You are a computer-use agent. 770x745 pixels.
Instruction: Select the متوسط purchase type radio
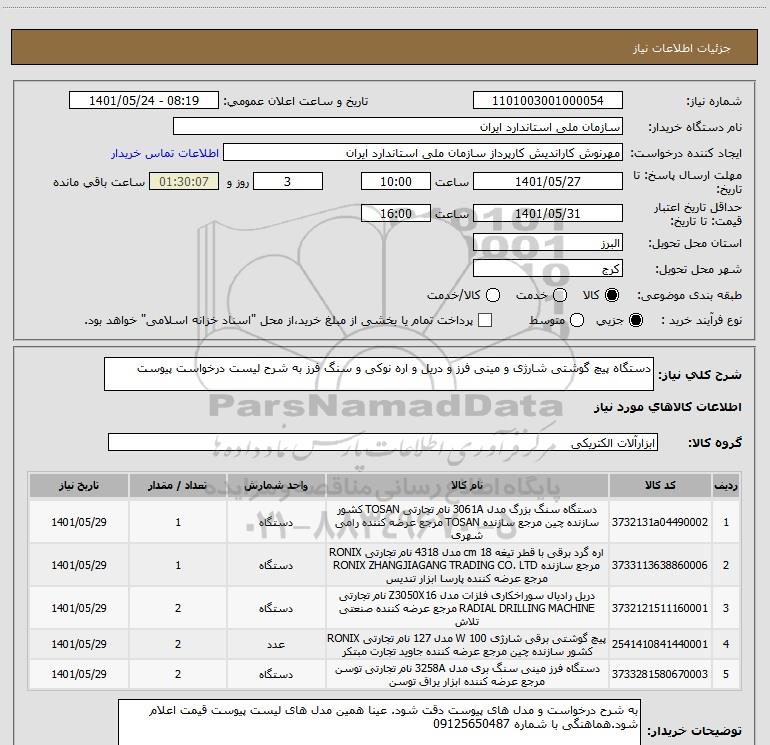[577, 320]
